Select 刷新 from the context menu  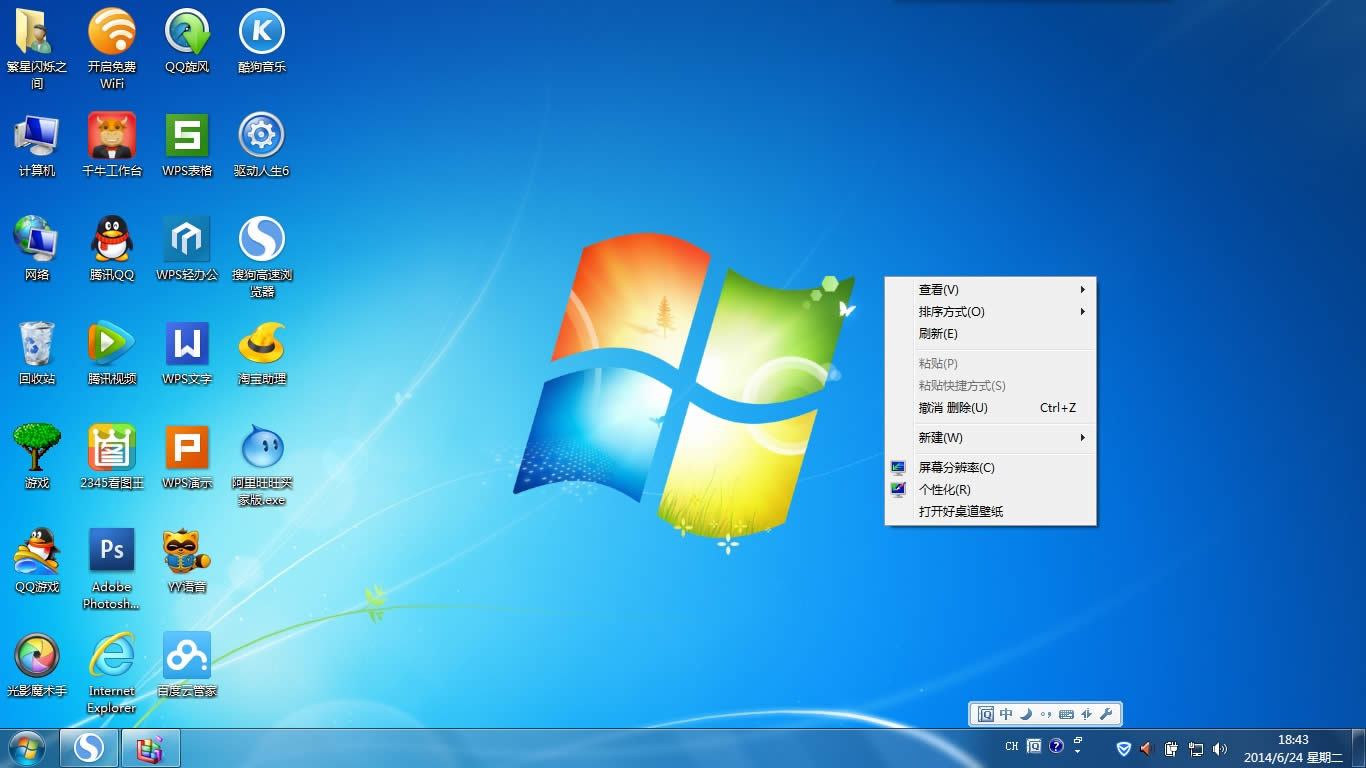click(937, 333)
